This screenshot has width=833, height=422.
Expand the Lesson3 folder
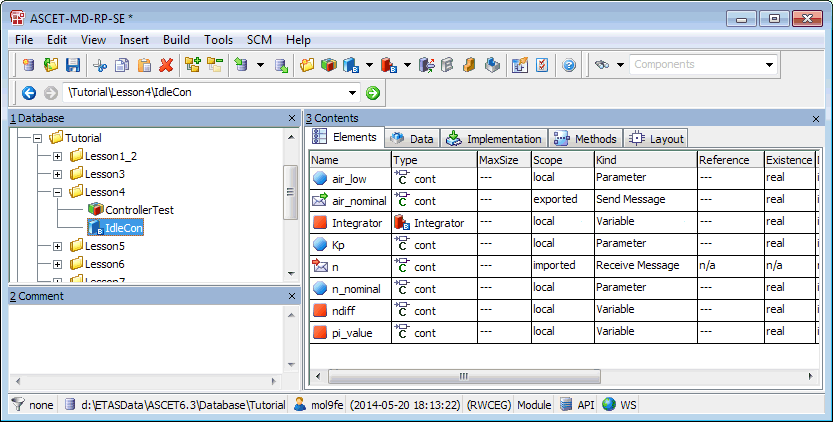point(57,174)
